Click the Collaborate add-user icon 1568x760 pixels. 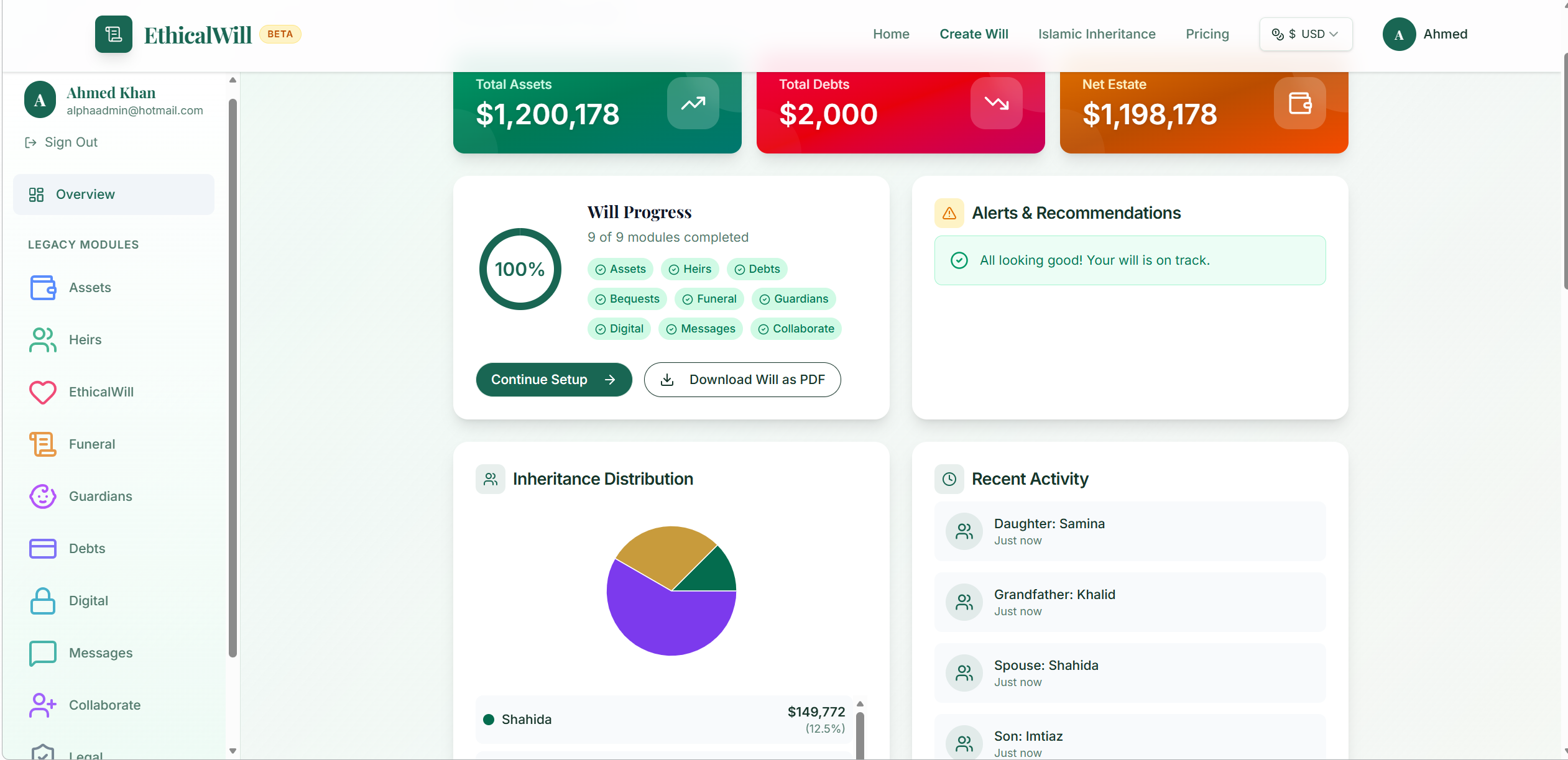[x=43, y=705]
